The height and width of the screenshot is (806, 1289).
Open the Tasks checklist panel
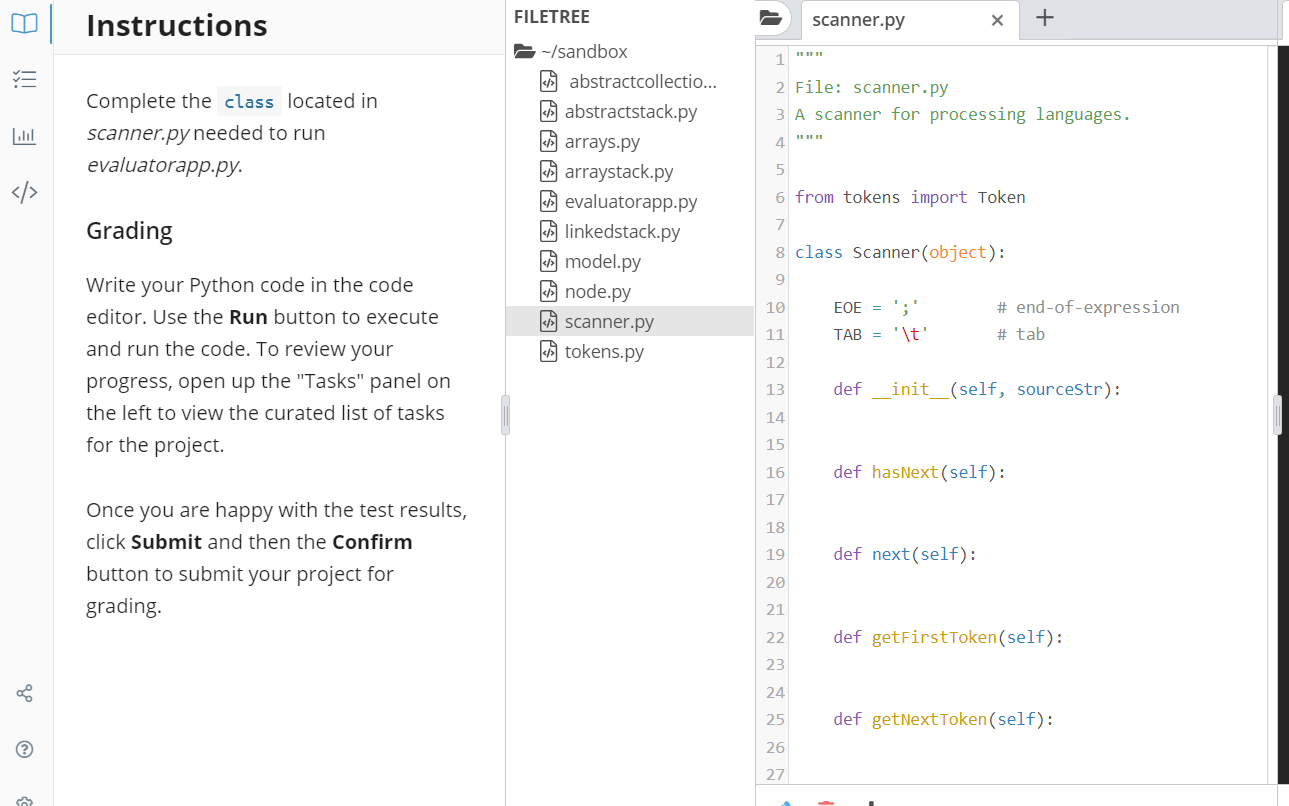(24, 80)
